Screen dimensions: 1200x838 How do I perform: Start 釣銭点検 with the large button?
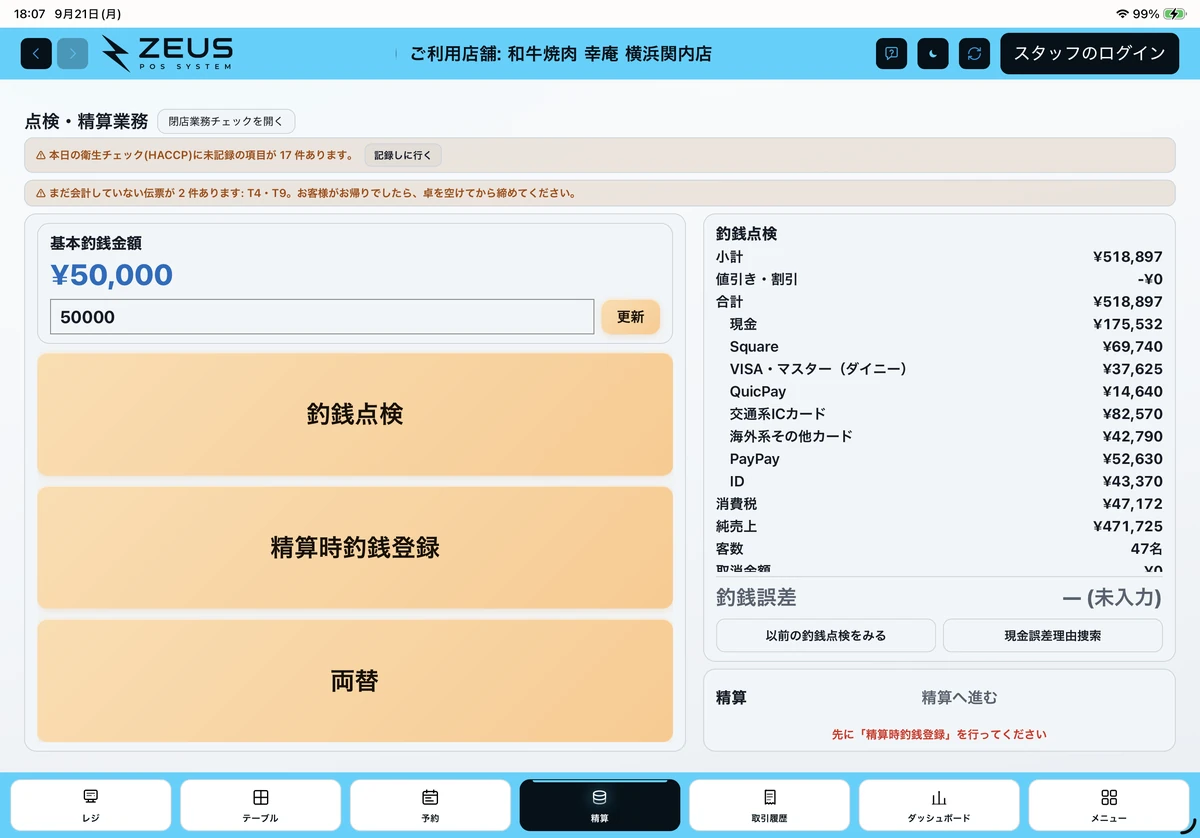coord(355,414)
